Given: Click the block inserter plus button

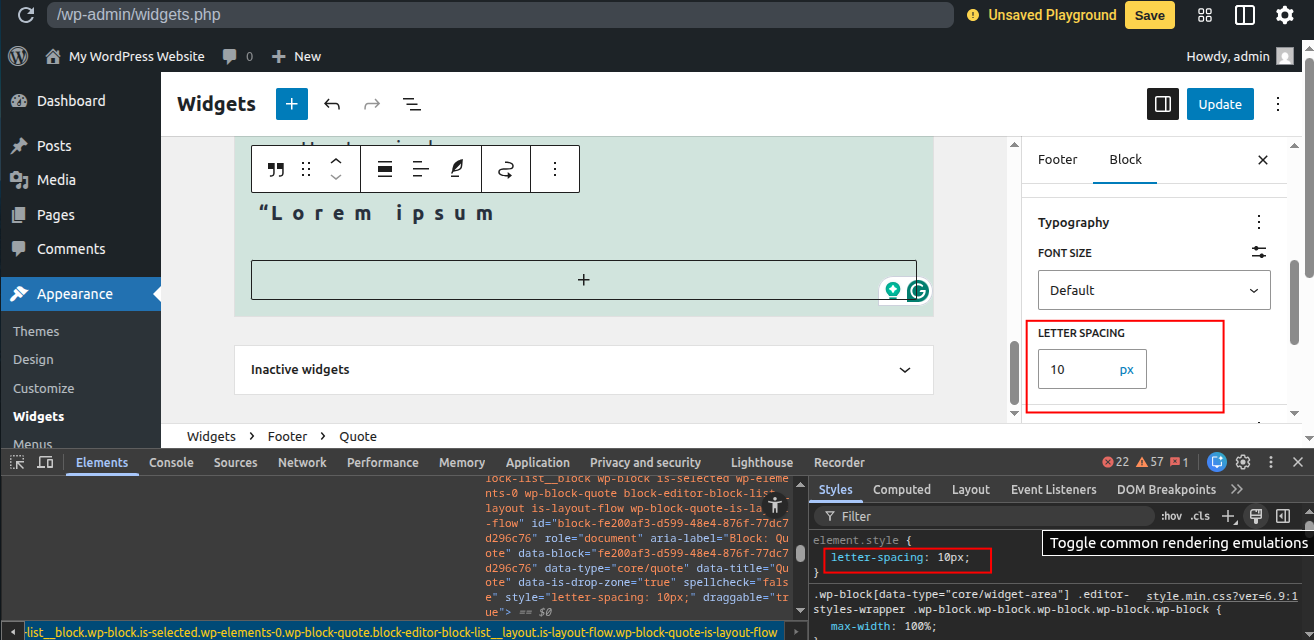Looking at the screenshot, I should 292,104.
